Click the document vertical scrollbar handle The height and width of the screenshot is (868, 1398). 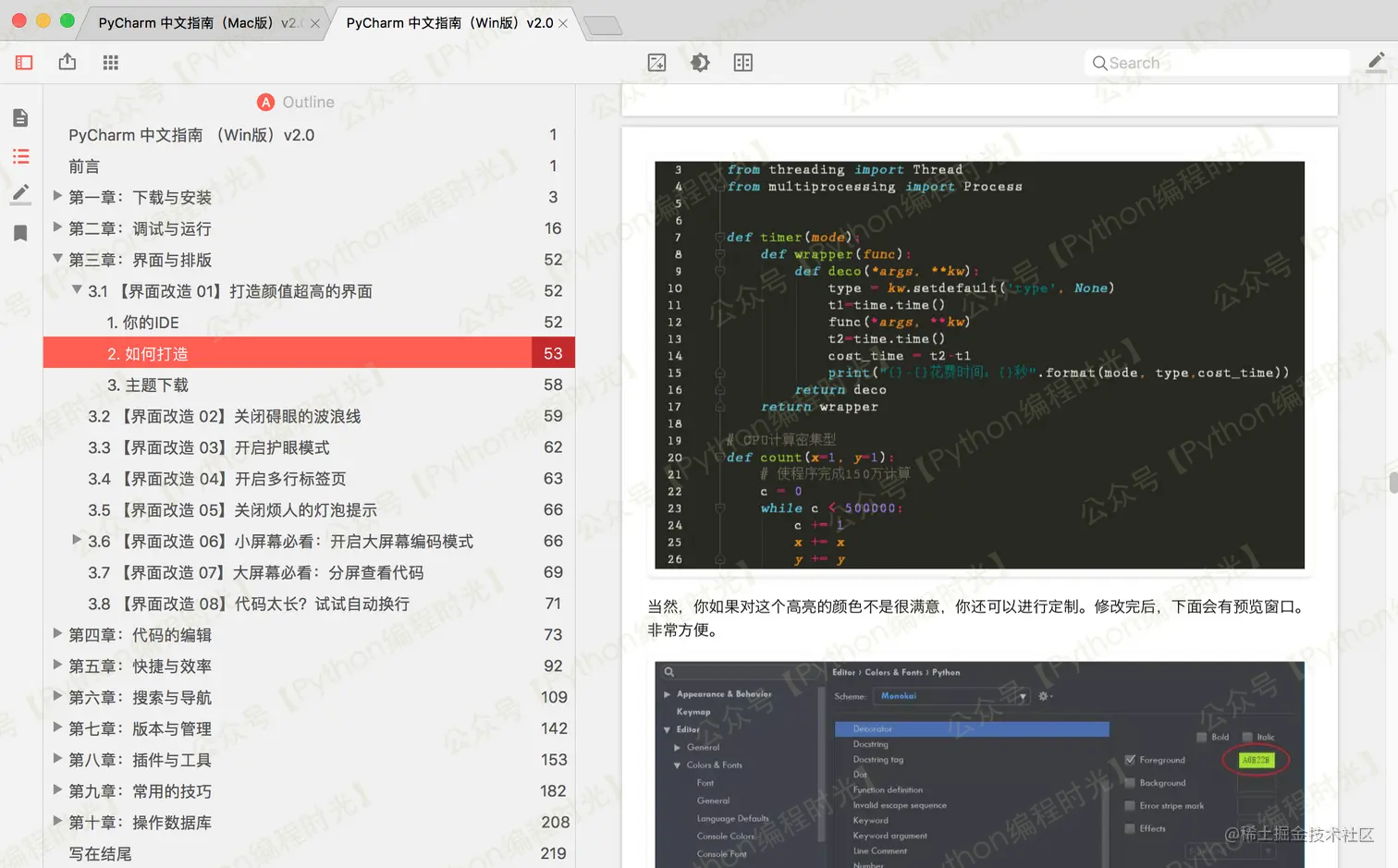(x=1392, y=483)
